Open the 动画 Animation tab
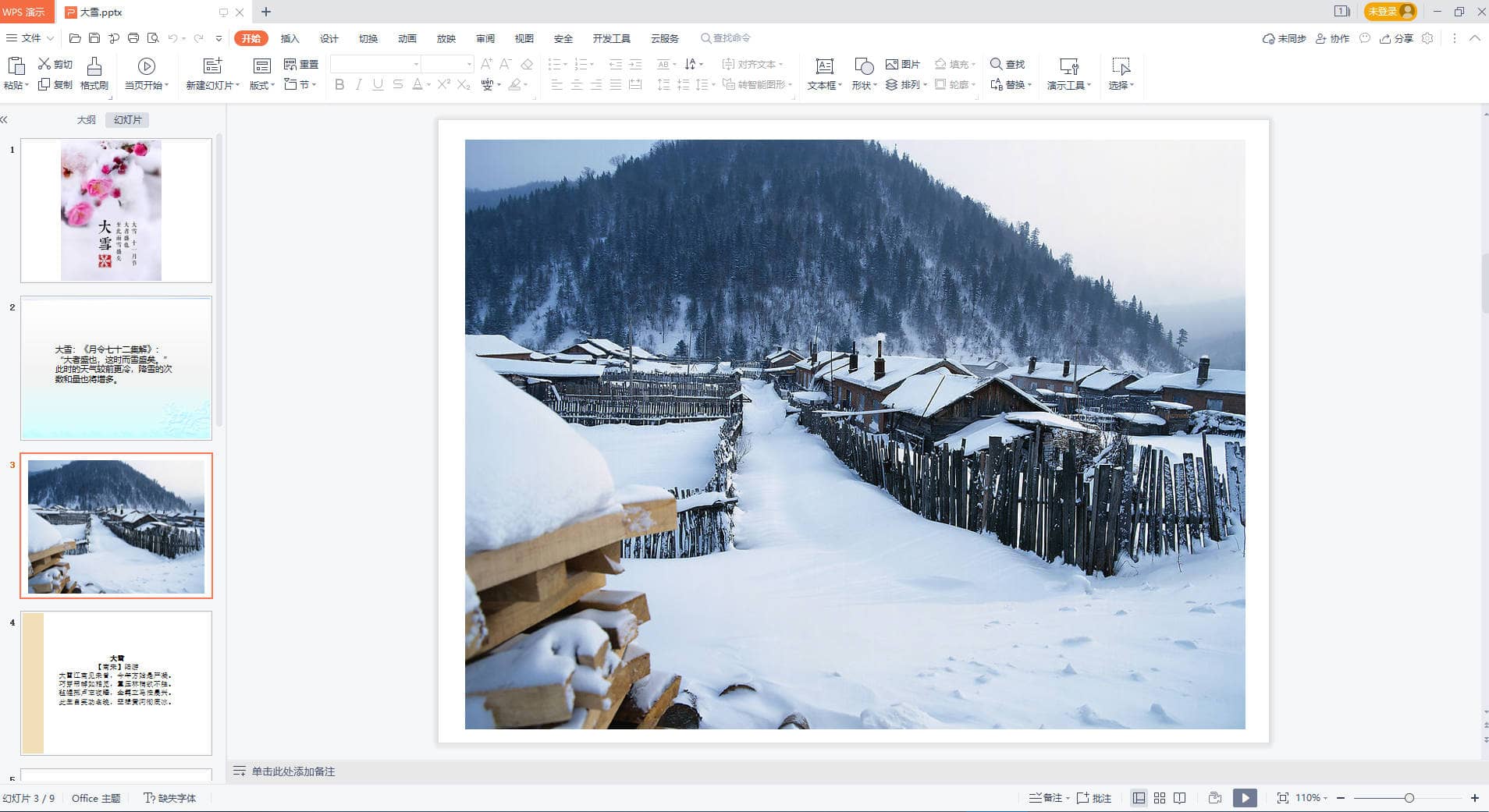 point(407,38)
